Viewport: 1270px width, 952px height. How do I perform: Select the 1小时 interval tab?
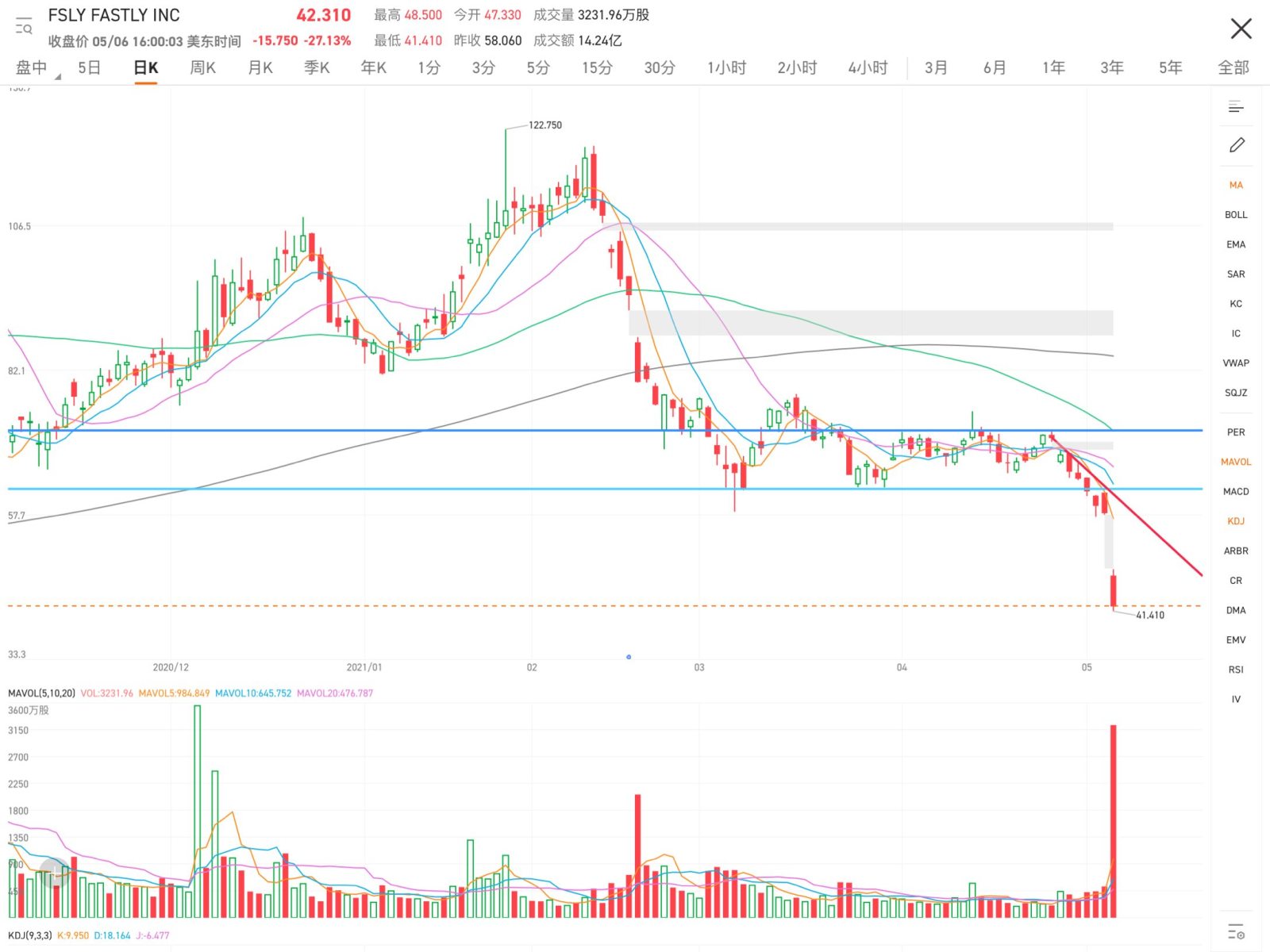click(727, 68)
